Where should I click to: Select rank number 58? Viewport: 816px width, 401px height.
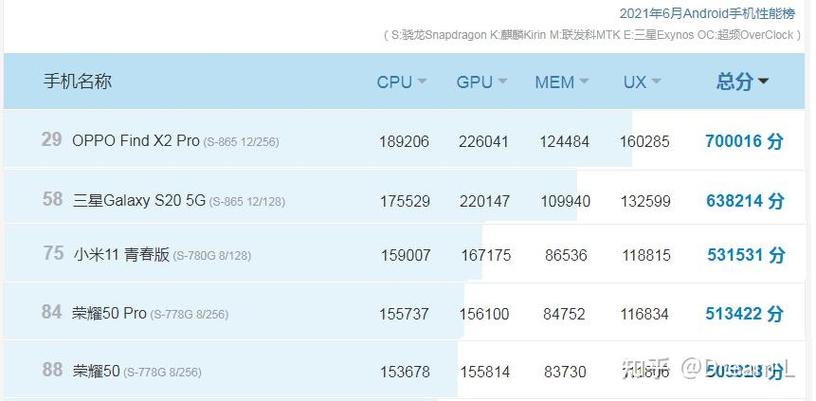click(52, 199)
